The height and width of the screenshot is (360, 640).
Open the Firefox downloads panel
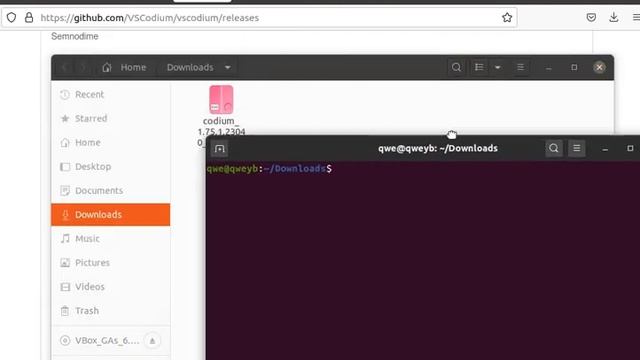pos(613,17)
